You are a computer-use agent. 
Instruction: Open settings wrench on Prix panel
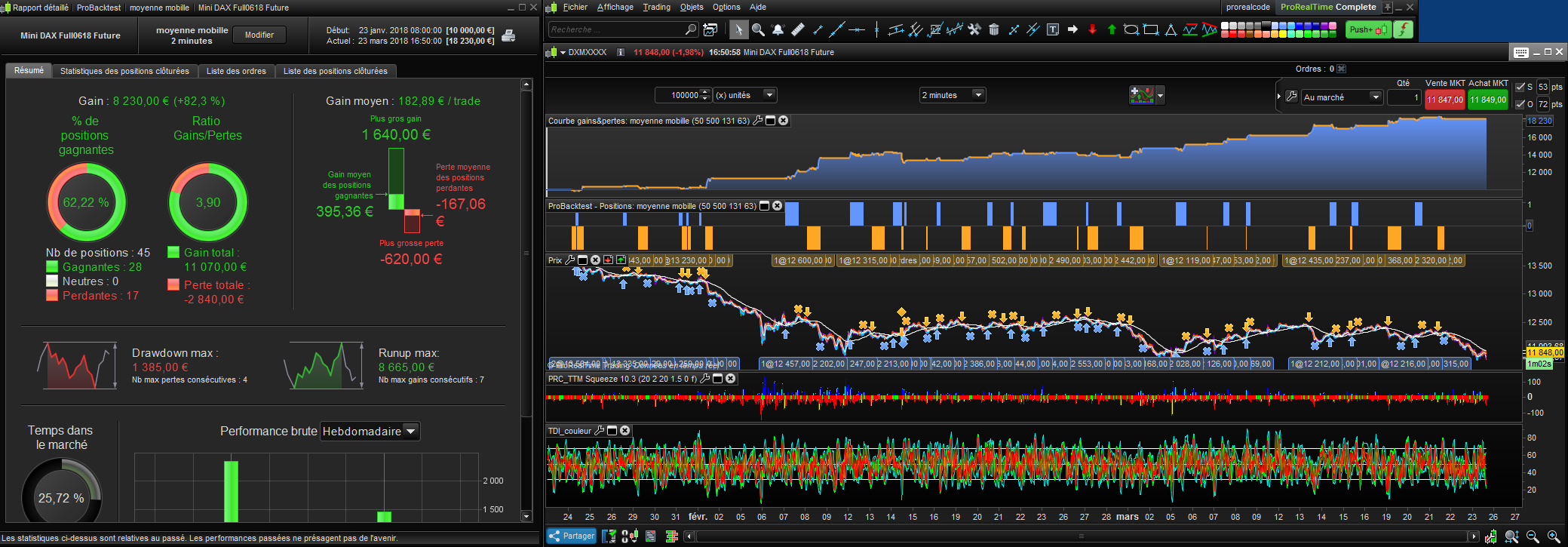click(x=570, y=260)
